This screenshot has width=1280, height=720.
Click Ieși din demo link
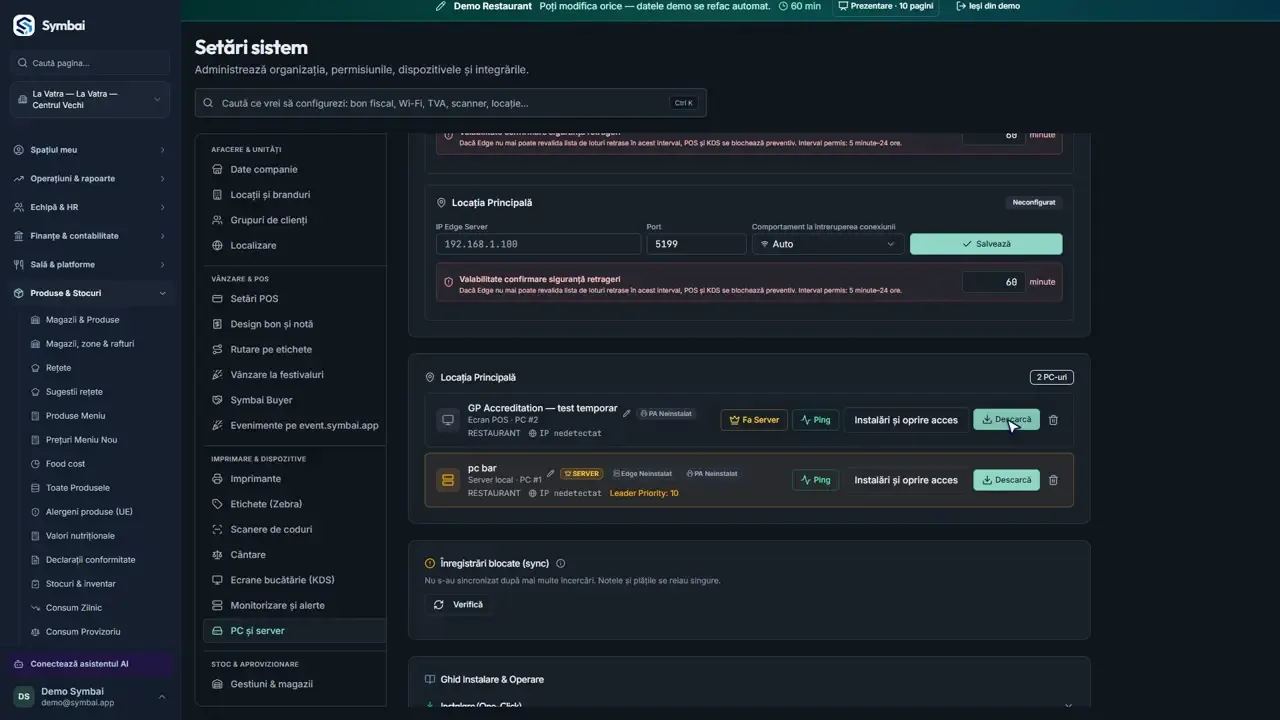click(x=988, y=6)
